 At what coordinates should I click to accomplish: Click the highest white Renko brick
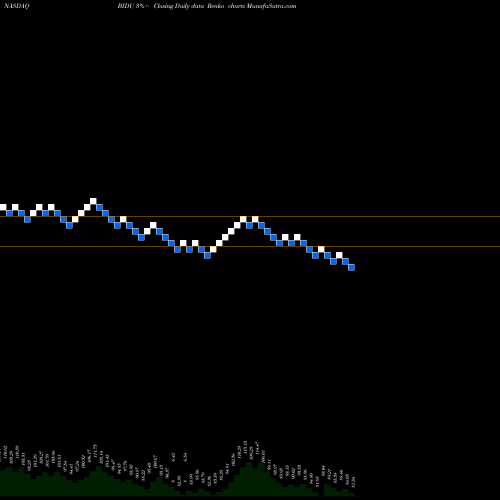(x=93, y=201)
